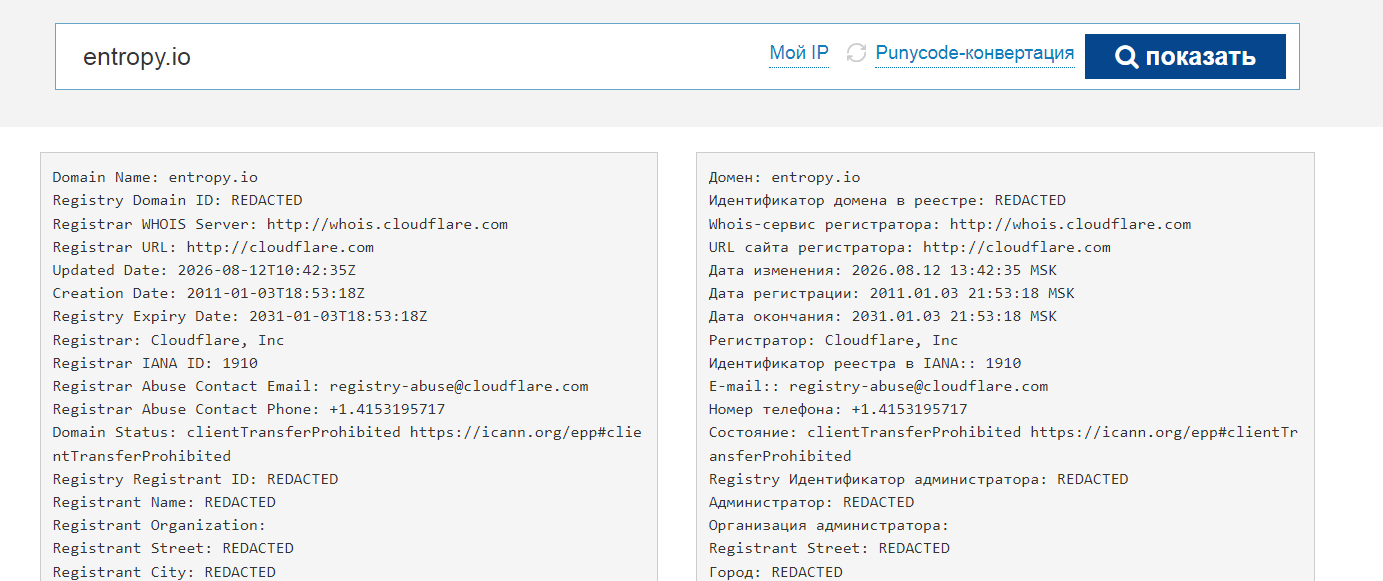Viewport: 1383px width, 581px height.
Task: Click the "Registrar Abuse Contact Email" line
Action: pyautogui.click(x=320, y=386)
